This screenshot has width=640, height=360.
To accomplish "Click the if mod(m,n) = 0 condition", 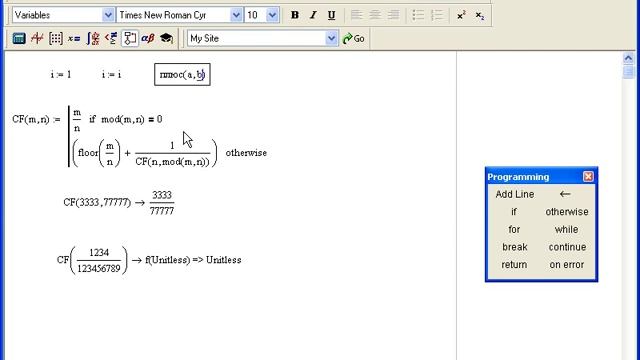I will pos(126,120).
